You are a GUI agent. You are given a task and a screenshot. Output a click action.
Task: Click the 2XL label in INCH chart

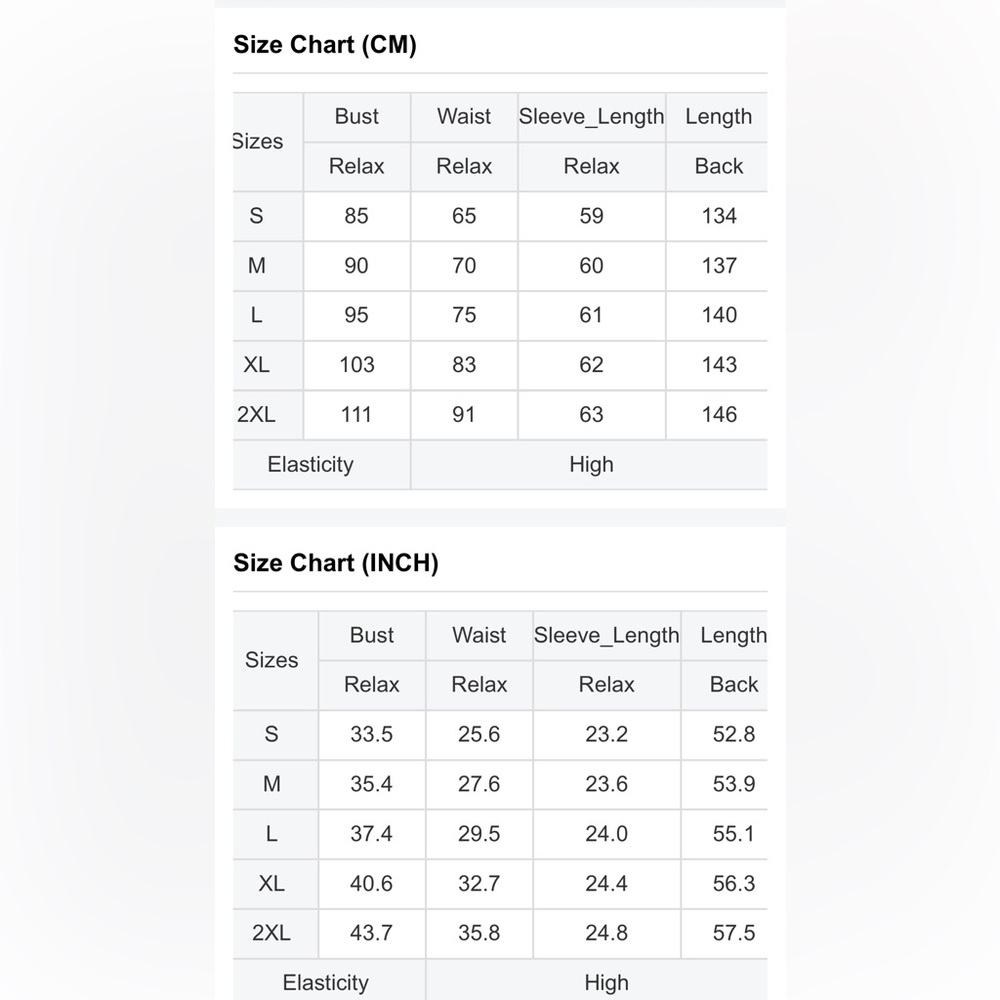[272, 933]
